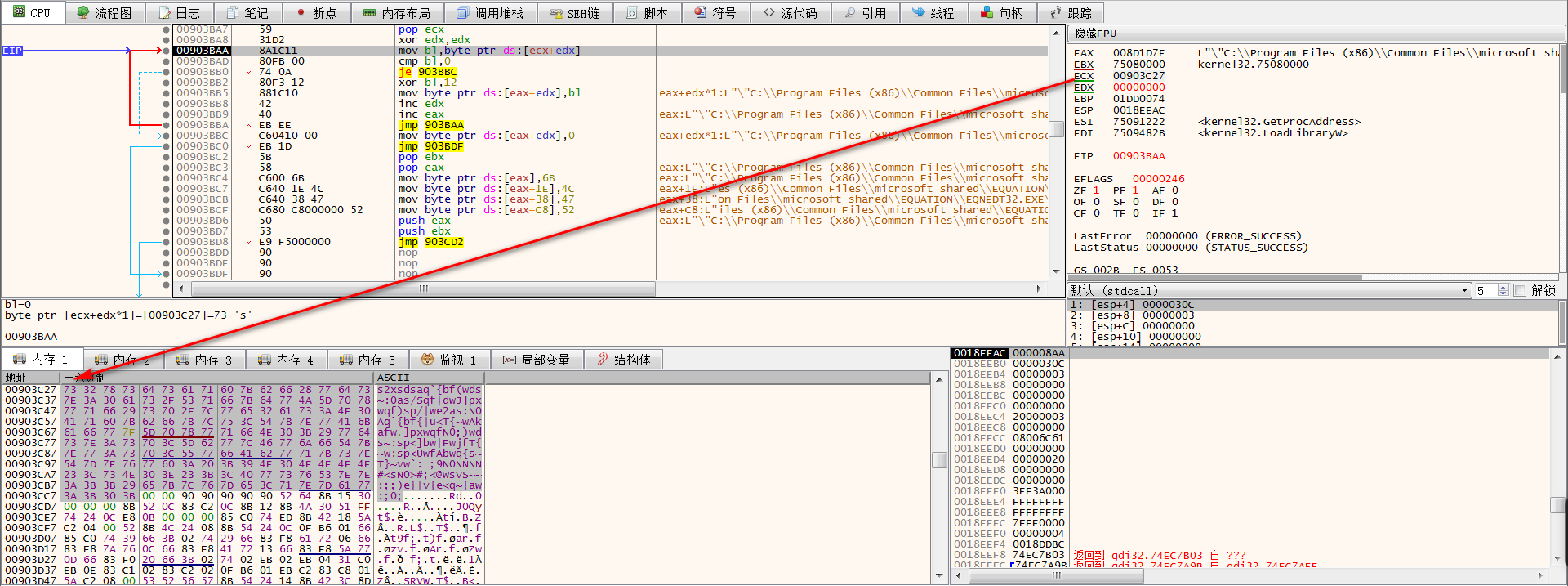Click the 调用堆栈 call stack icon
1568x586 pixels.
pyautogui.click(x=463, y=13)
